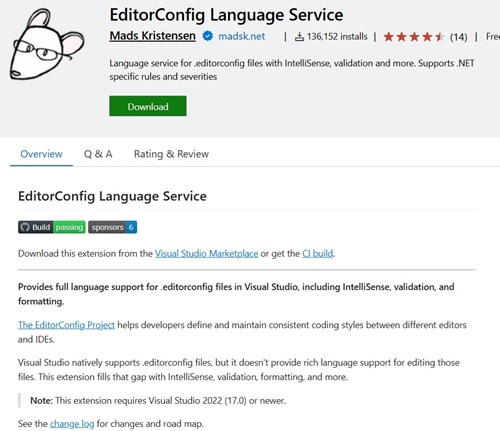This screenshot has width=500, height=431.
Task: Click the mouse mascot extension logo
Action: point(47,44)
